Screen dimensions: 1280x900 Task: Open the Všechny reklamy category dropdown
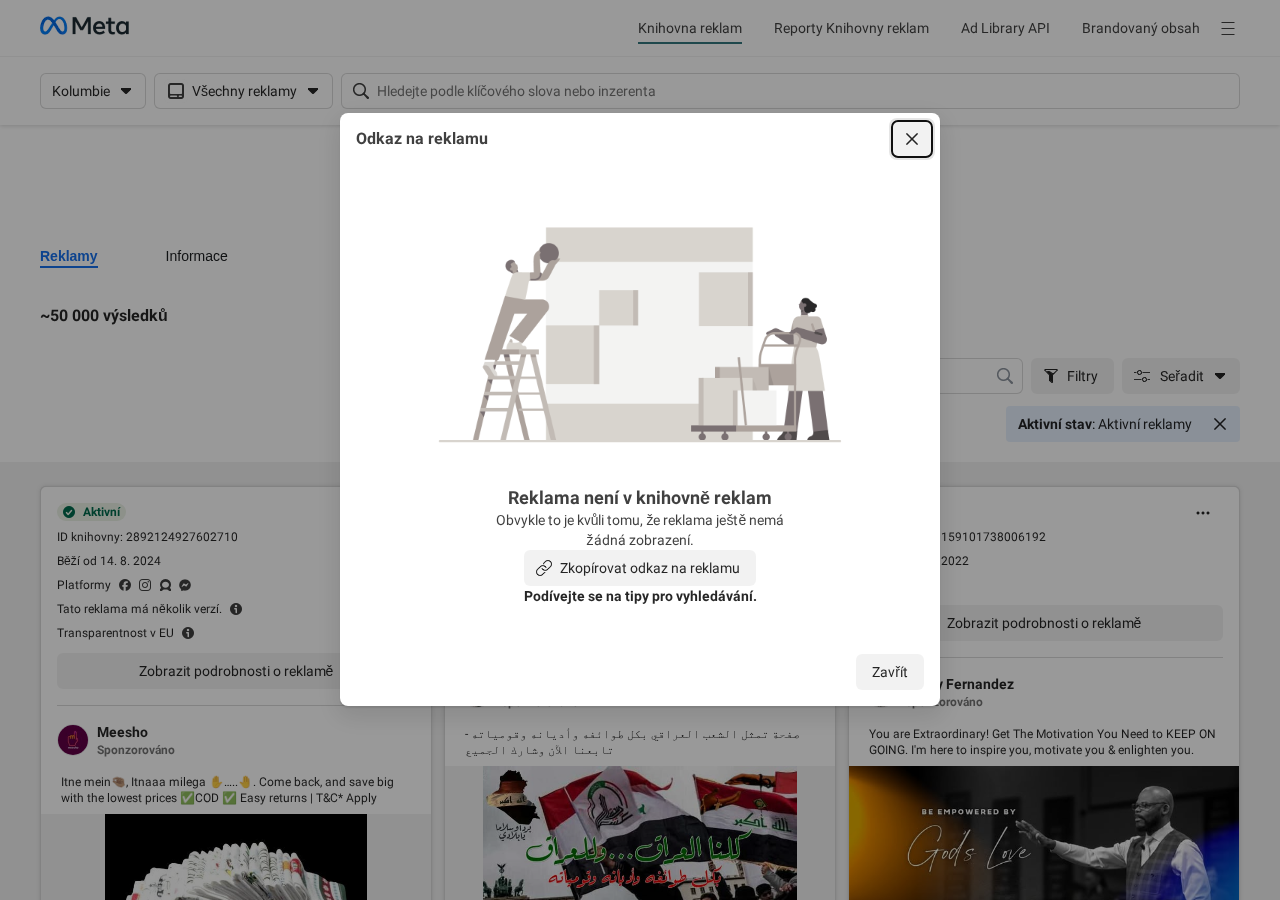pos(243,91)
